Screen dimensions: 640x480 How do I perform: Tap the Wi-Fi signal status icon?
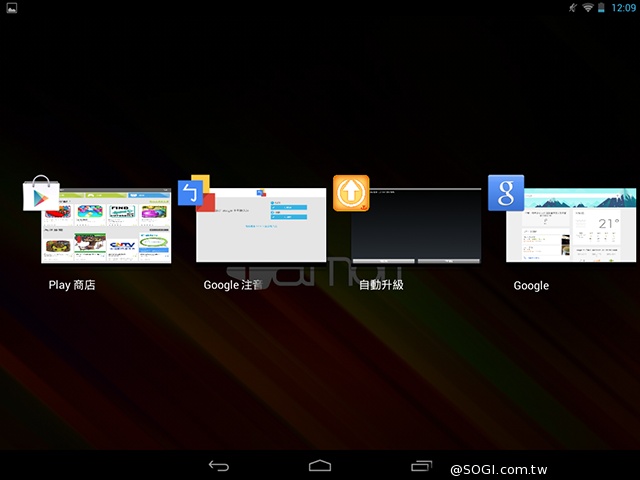click(x=588, y=8)
